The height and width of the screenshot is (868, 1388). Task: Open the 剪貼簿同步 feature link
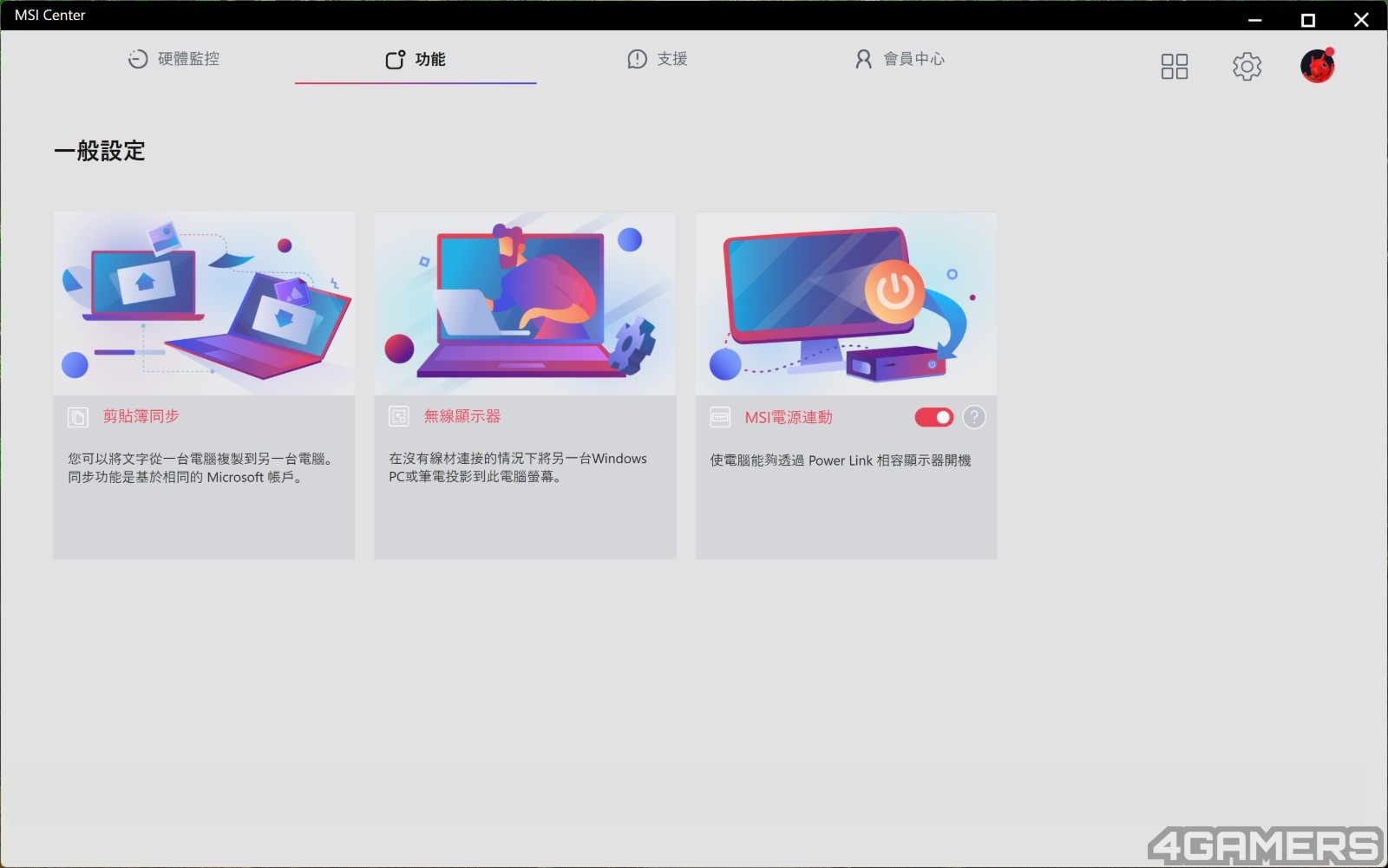[141, 417]
